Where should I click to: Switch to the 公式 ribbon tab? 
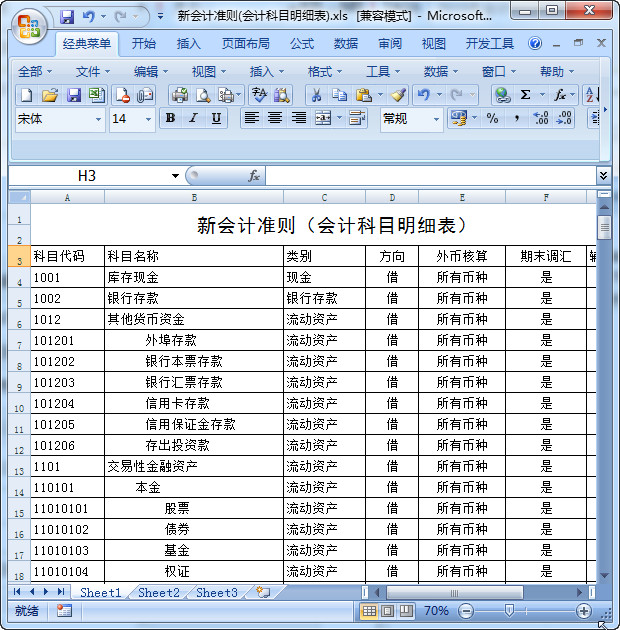(302, 43)
